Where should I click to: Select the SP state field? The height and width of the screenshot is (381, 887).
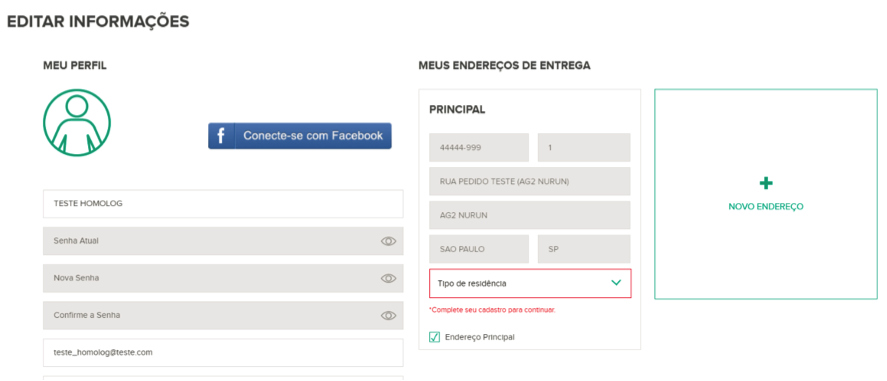[x=584, y=249]
